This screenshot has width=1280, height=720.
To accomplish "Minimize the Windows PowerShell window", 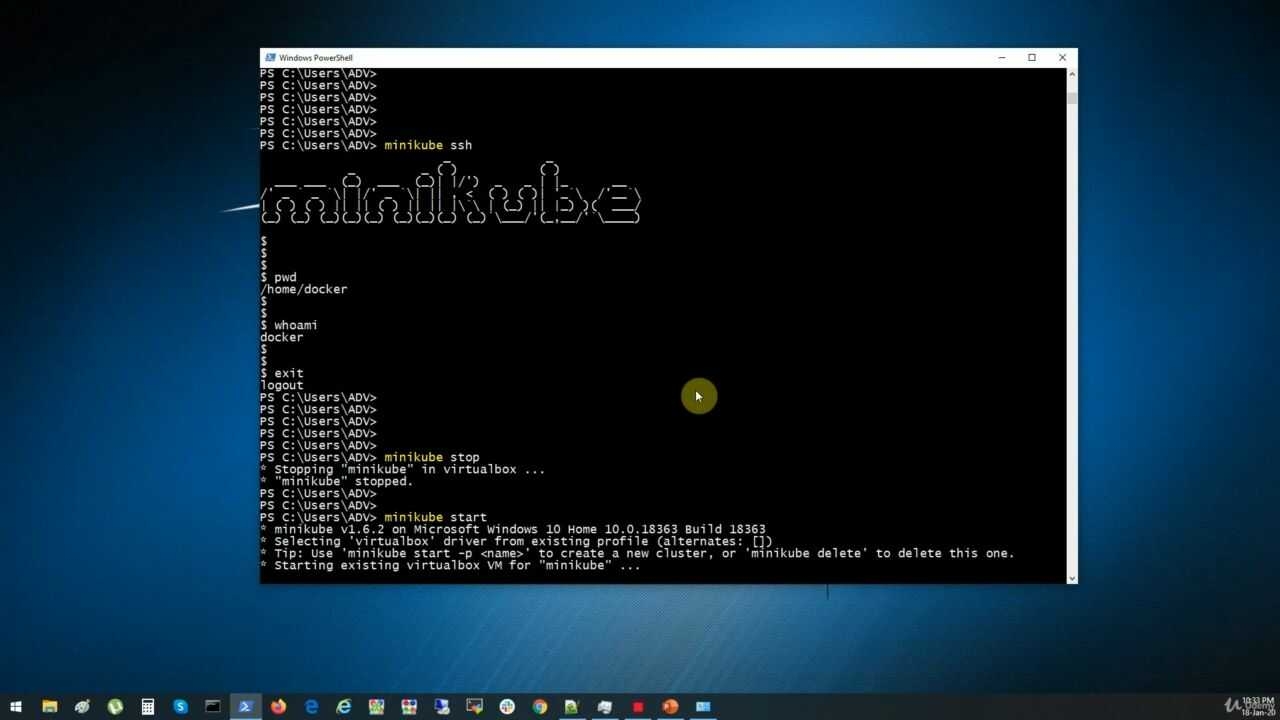I will point(1002,58).
